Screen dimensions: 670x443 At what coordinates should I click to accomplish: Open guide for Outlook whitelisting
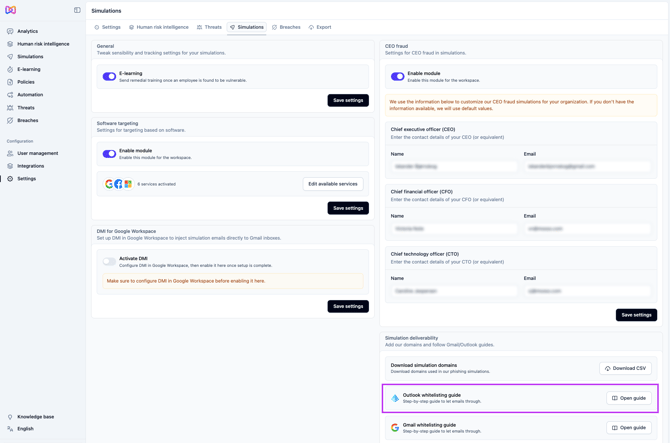point(629,398)
